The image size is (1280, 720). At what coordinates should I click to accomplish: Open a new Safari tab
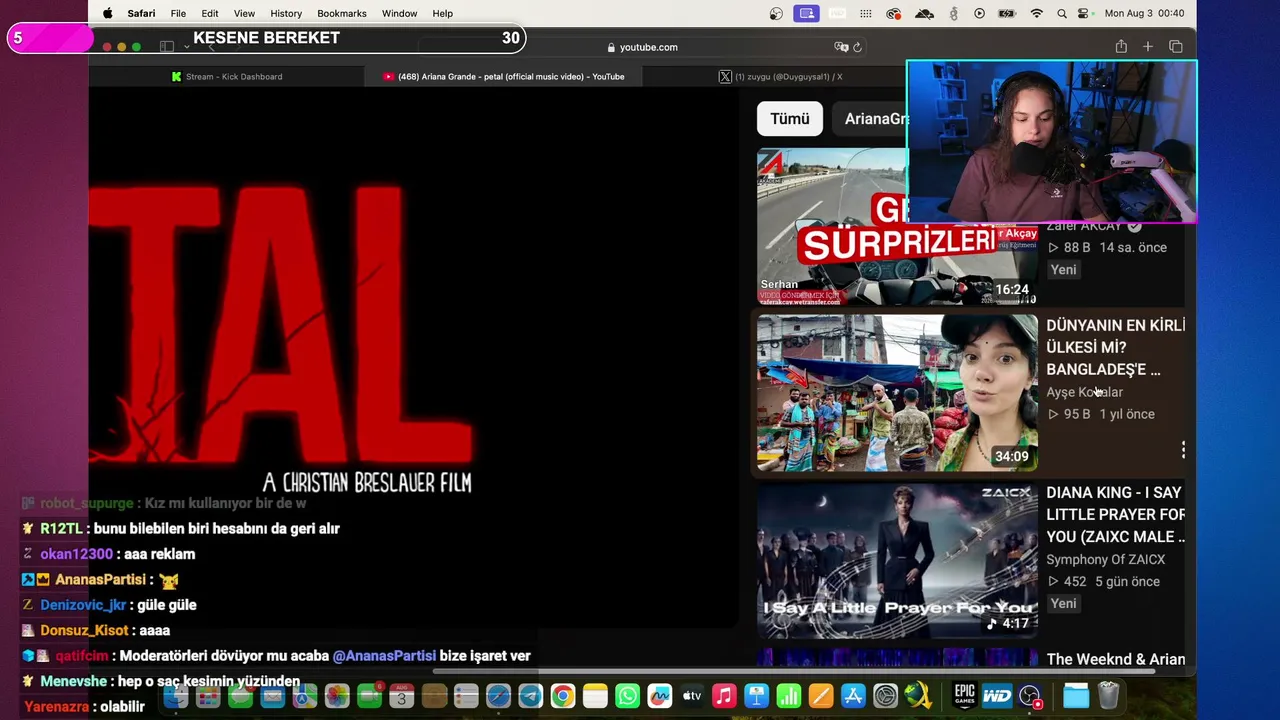(1148, 46)
